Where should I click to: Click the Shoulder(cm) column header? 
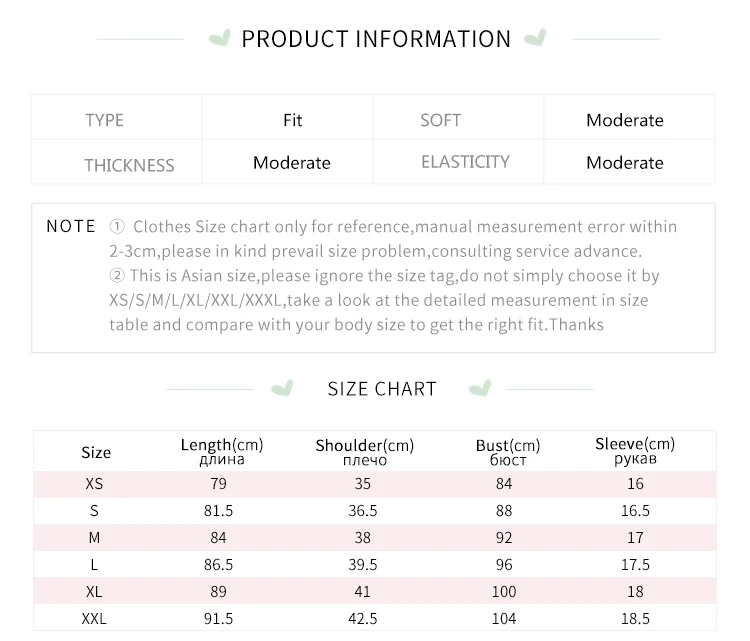tap(364, 452)
